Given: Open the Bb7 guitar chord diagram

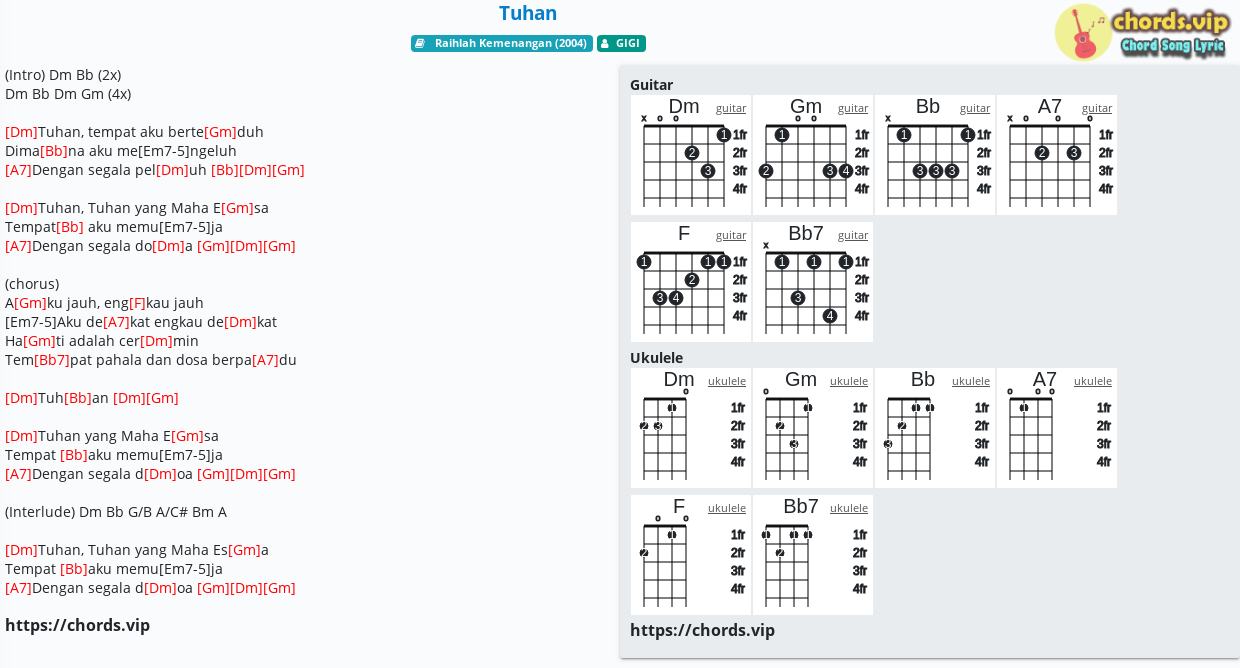Looking at the screenshot, I should (x=813, y=282).
